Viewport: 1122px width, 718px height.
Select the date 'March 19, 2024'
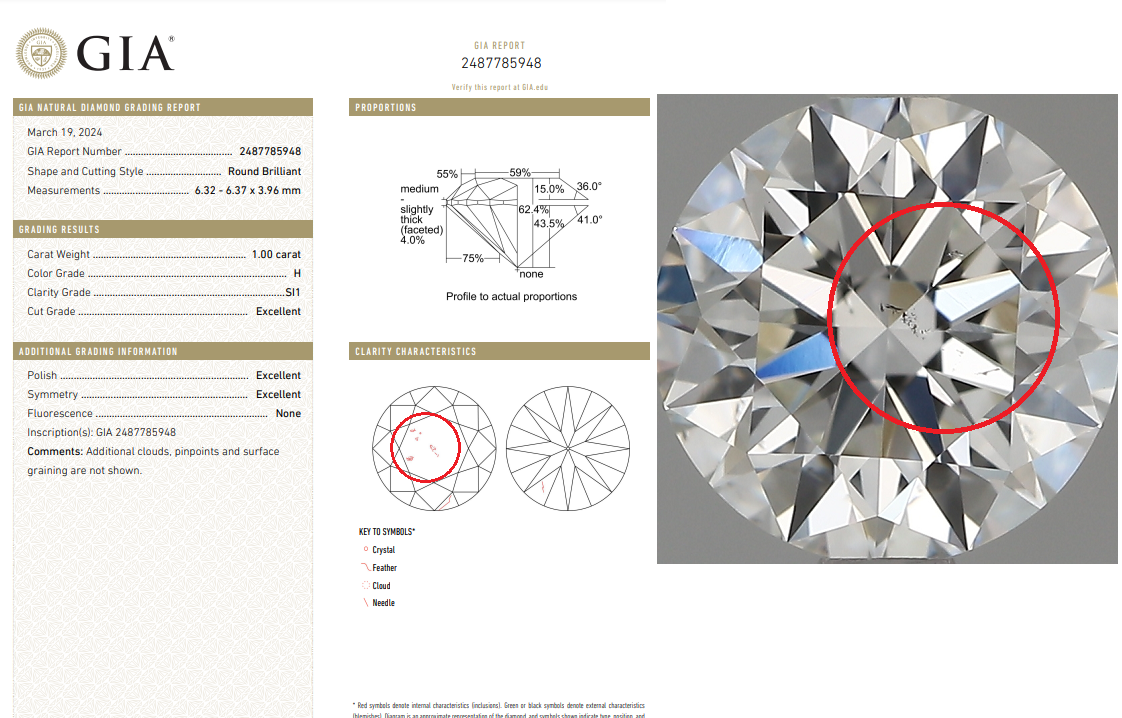[x=64, y=132]
